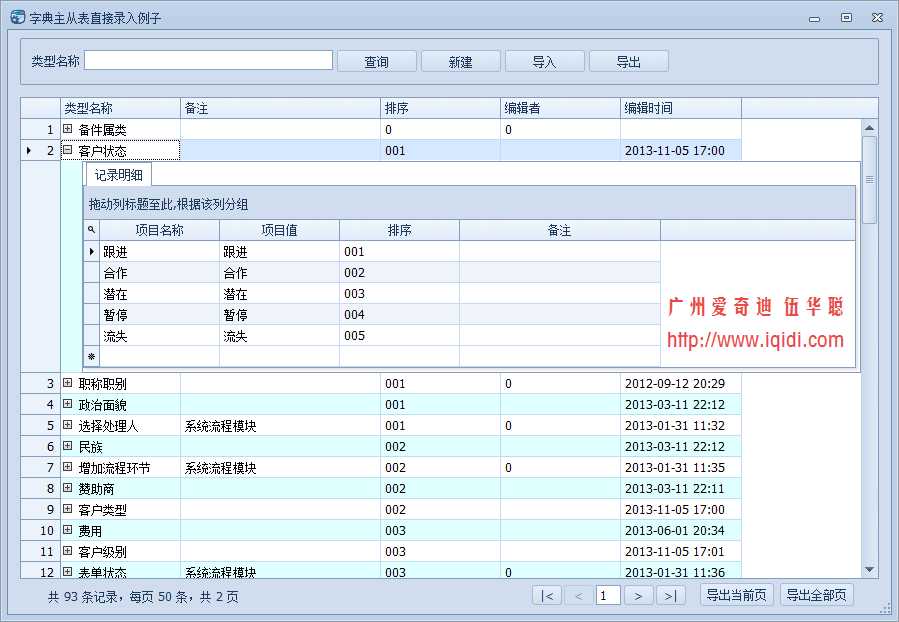The height and width of the screenshot is (622, 899).
Task: Expand the 客户级别 row
Action: [x=68, y=551]
